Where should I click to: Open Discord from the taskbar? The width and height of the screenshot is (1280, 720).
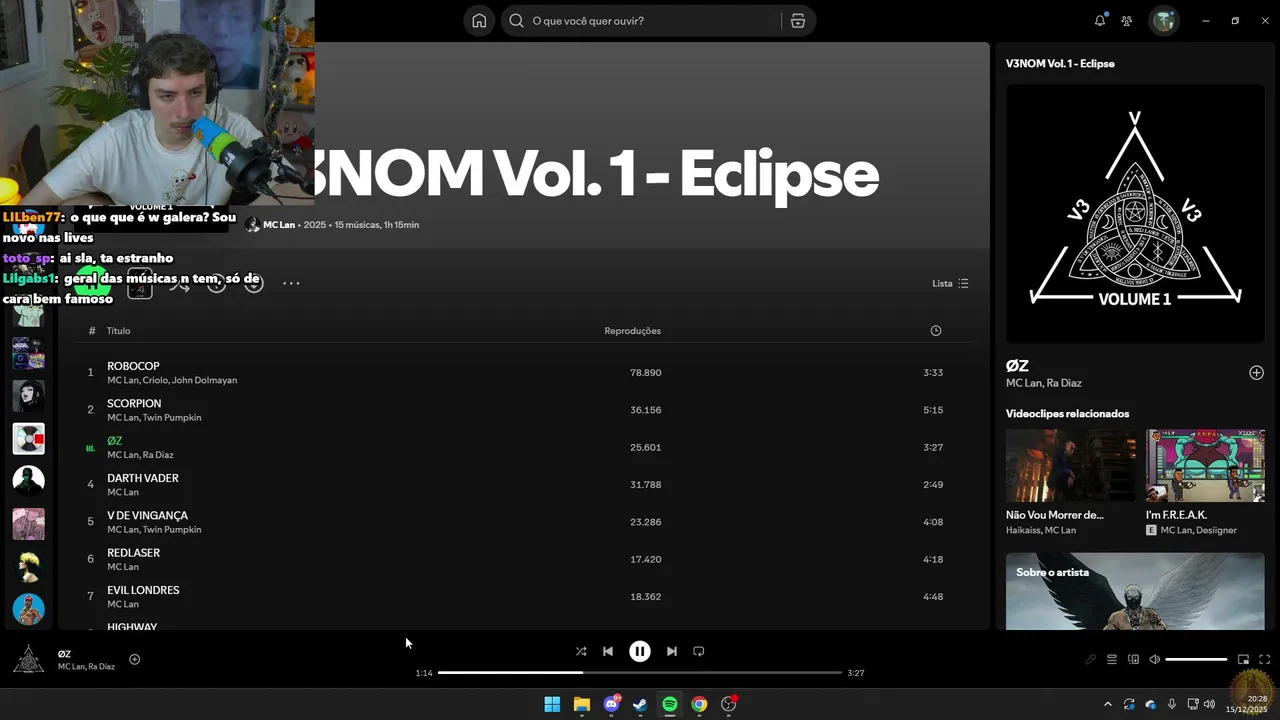[611, 704]
